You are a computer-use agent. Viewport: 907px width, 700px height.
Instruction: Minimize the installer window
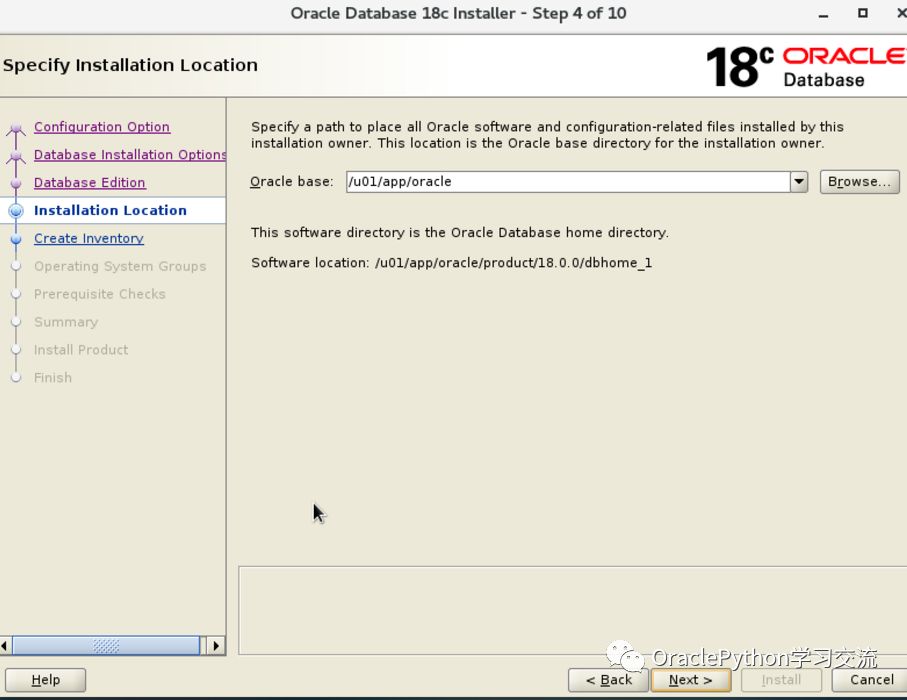pos(823,14)
